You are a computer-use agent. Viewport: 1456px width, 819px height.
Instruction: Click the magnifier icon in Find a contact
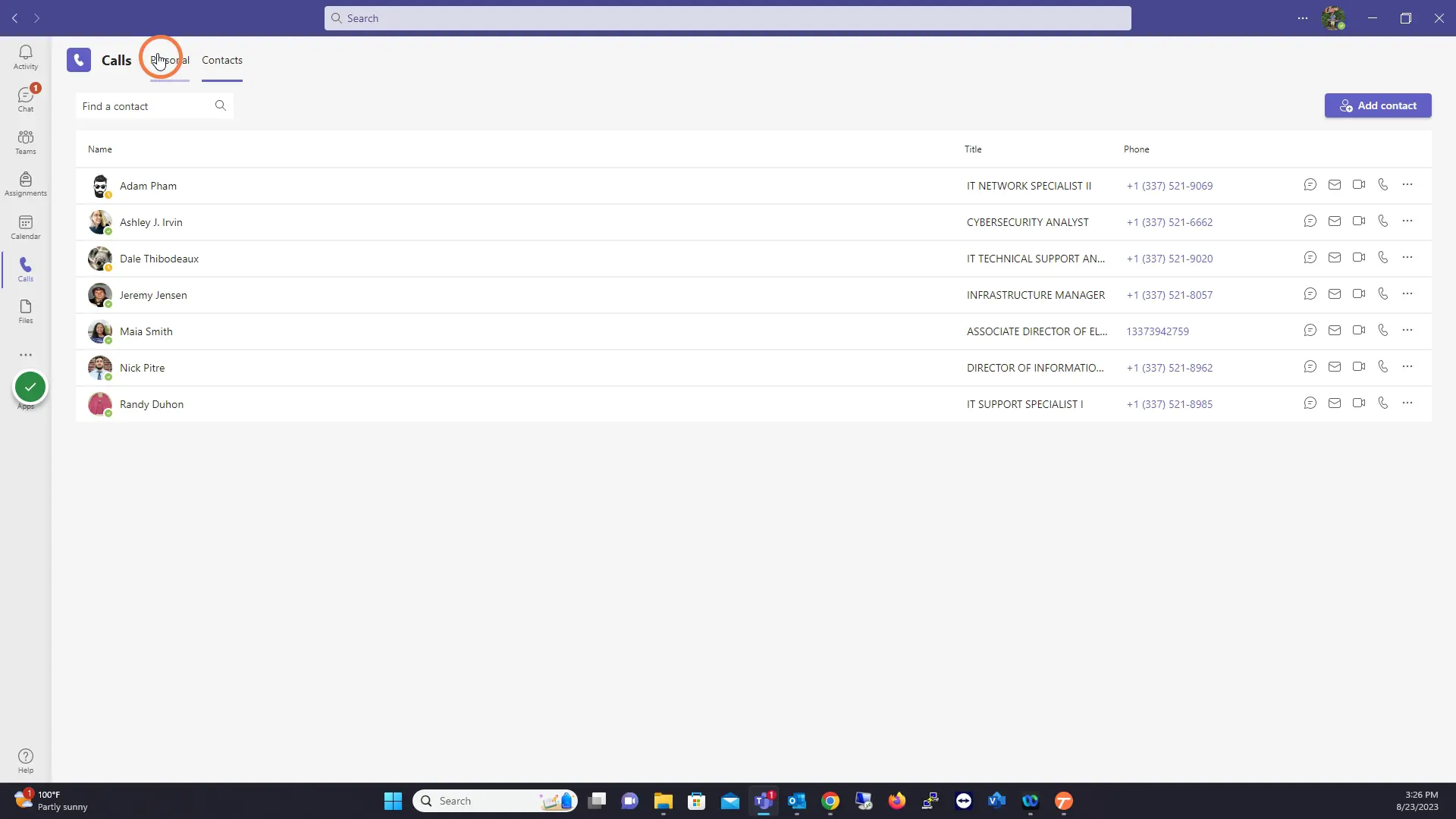coord(220,106)
